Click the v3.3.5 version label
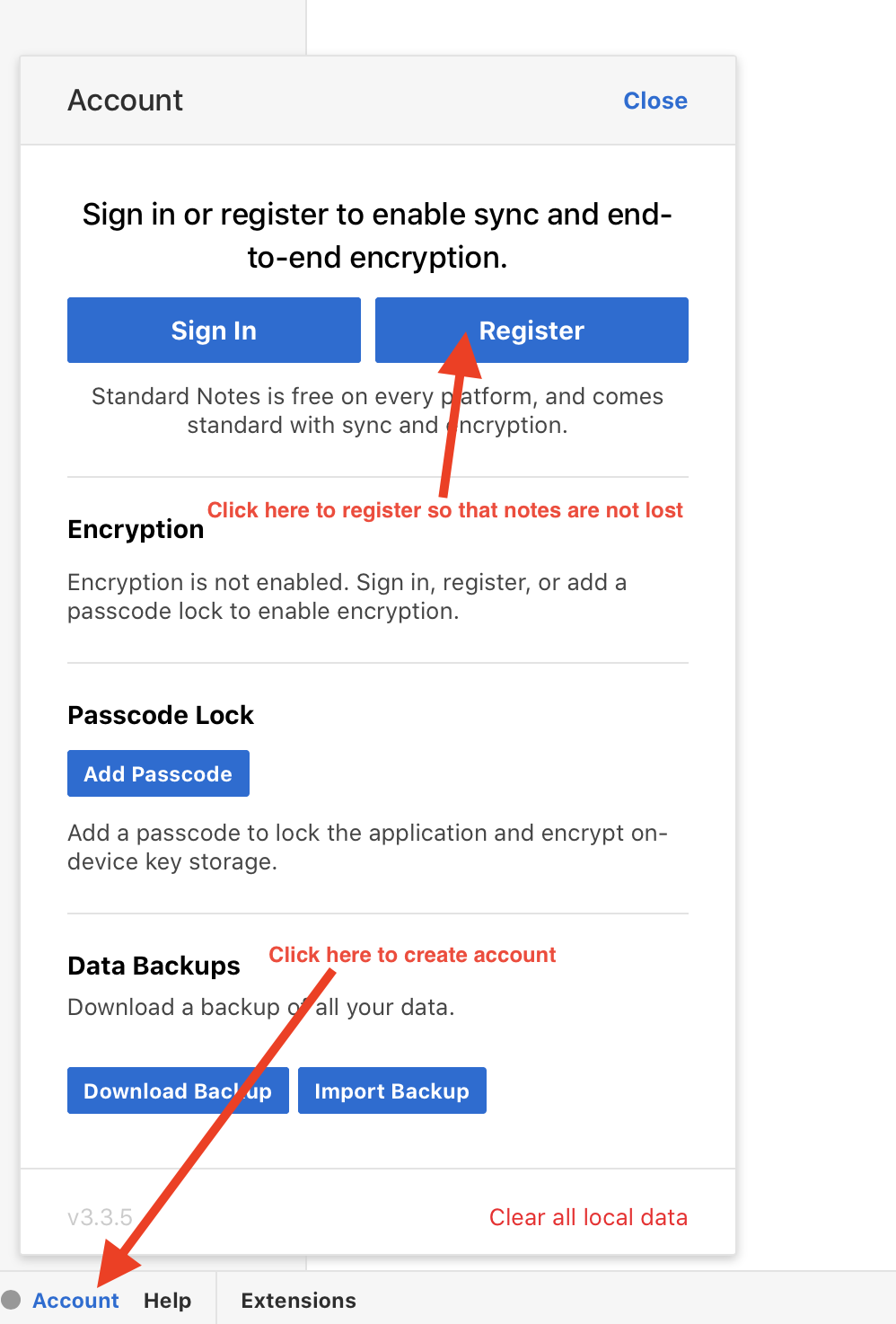This screenshot has height=1324, width=896. [x=100, y=1217]
